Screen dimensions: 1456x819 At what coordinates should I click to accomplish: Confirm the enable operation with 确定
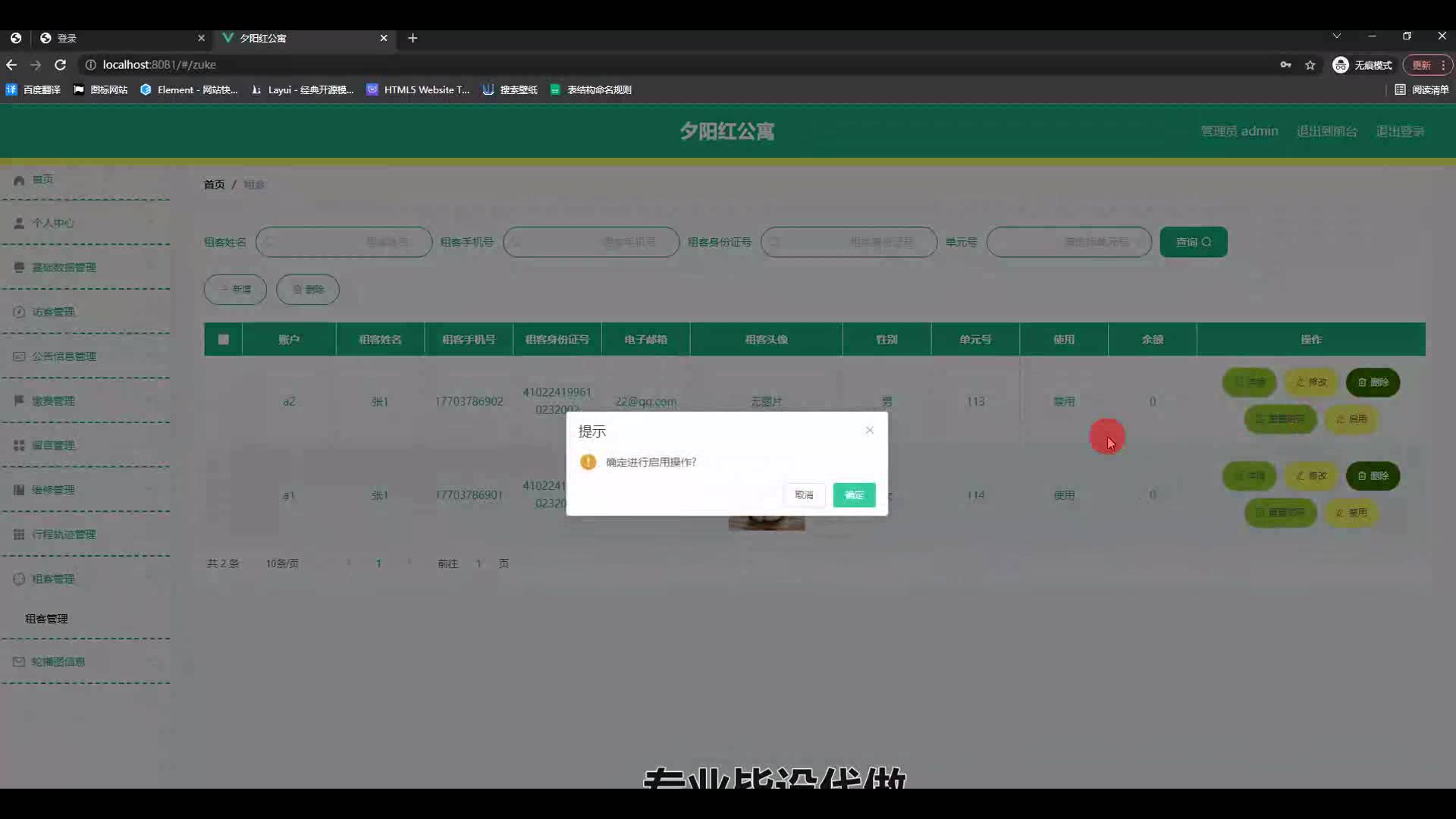point(854,495)
